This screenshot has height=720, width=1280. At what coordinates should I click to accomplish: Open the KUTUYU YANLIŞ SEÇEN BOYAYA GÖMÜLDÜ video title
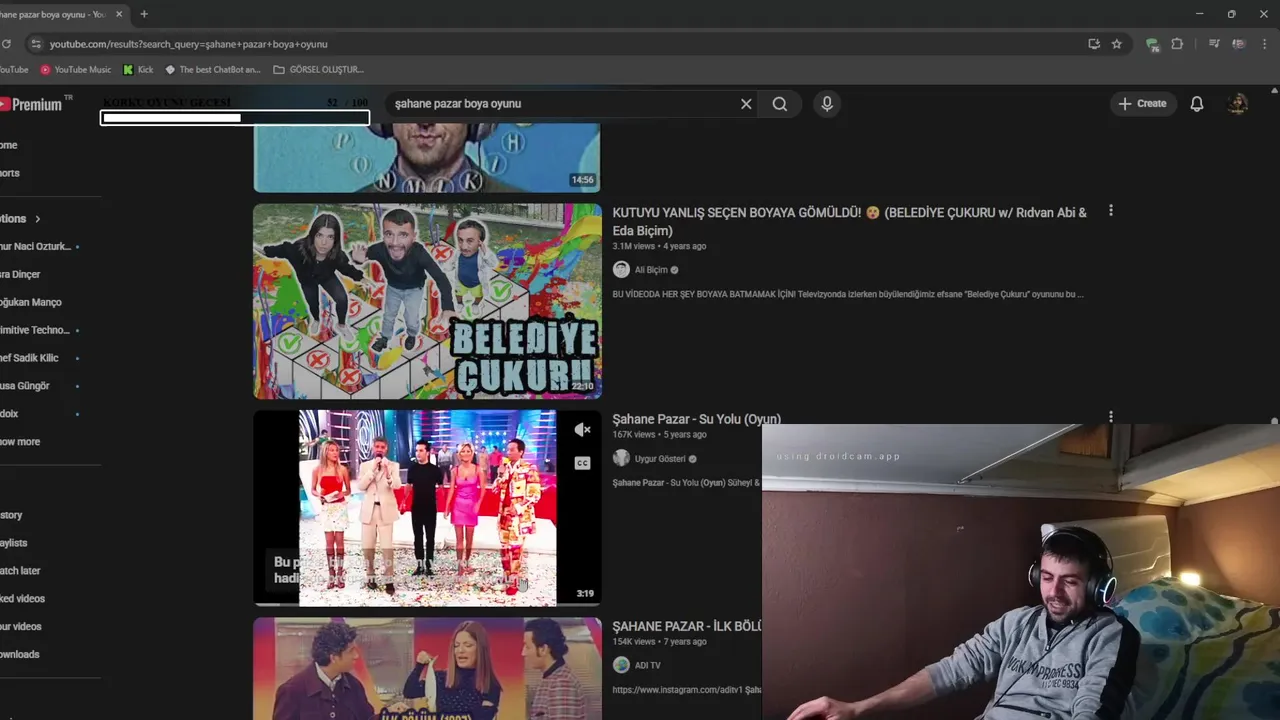(849, 221)
